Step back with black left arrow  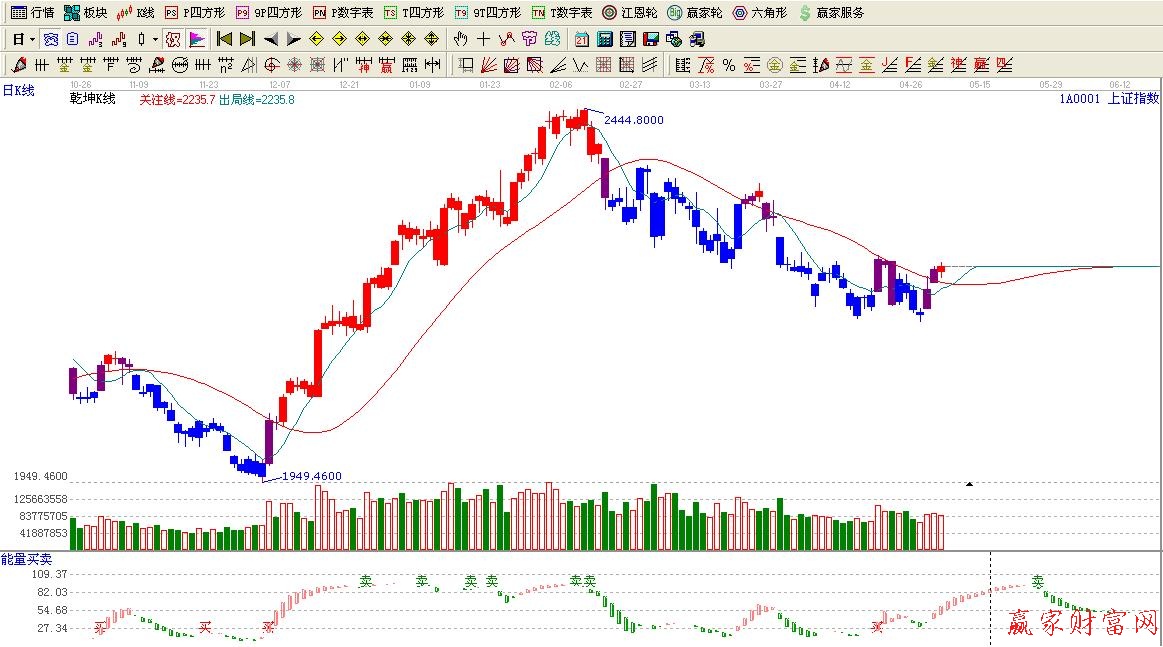click(x=271, y=39)
